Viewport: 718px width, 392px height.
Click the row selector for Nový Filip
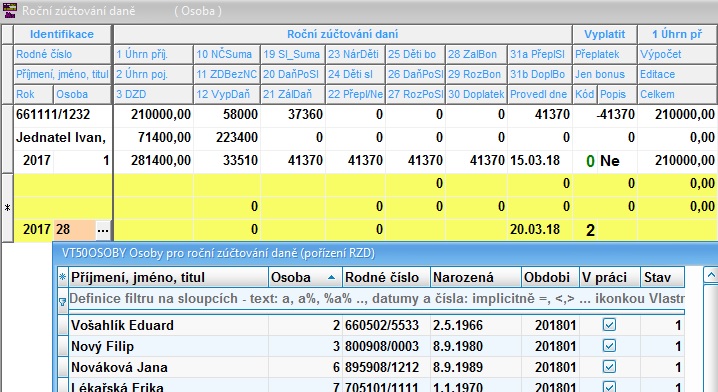[x=63, y=346]
